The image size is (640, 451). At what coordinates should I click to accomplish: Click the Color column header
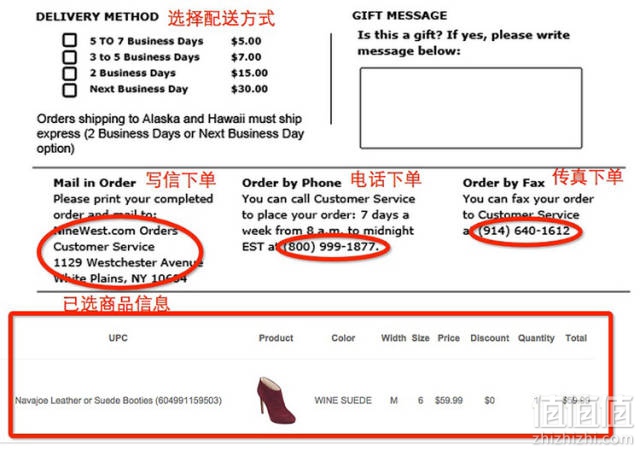click(343, 338)
